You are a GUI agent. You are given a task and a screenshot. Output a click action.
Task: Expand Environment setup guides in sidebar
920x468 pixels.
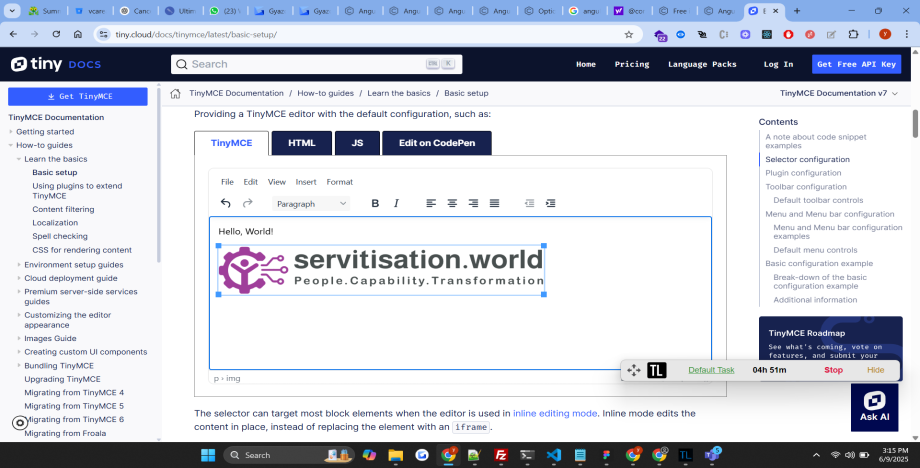19,265
